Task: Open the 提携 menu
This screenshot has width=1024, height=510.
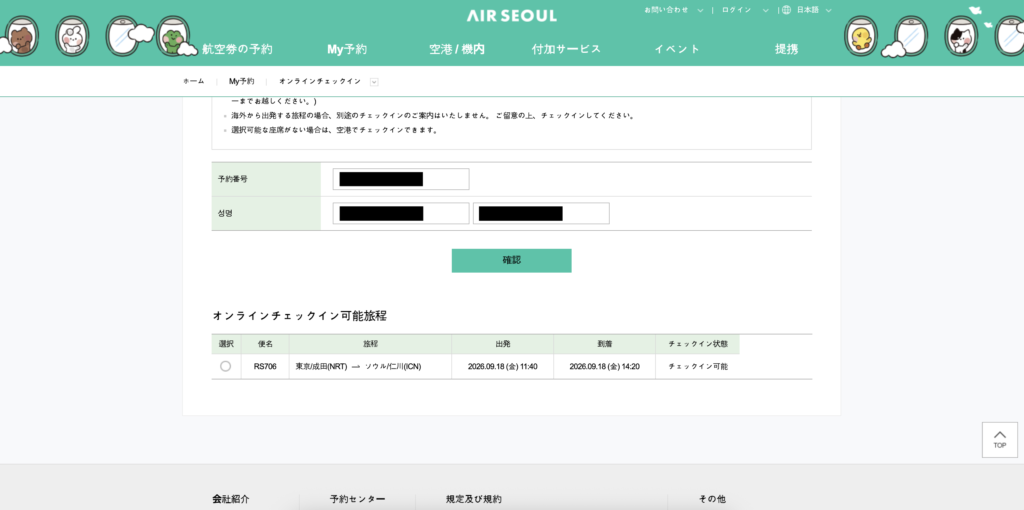Action: [786, 49]
